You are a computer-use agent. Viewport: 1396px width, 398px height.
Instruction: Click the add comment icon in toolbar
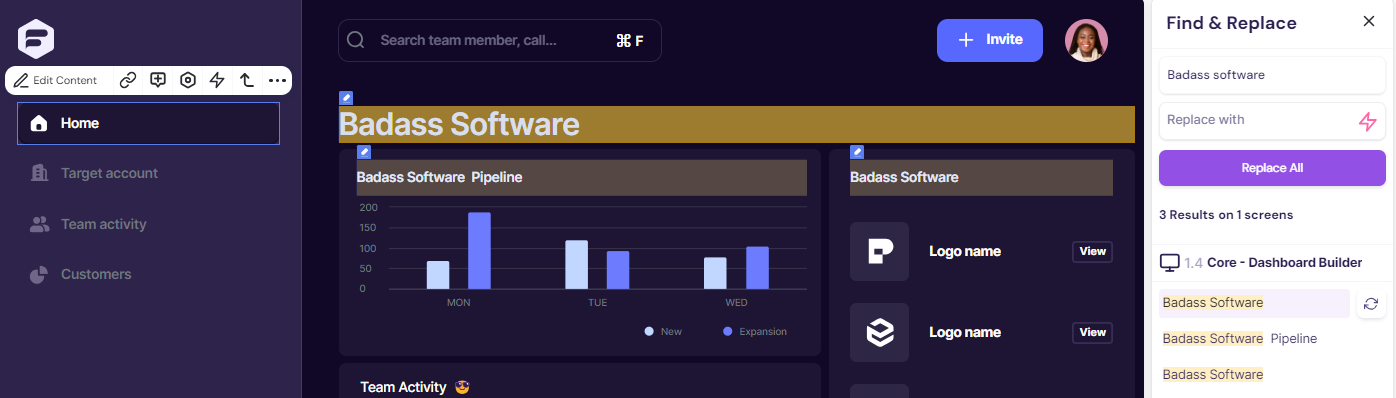[x=158, y=80]
